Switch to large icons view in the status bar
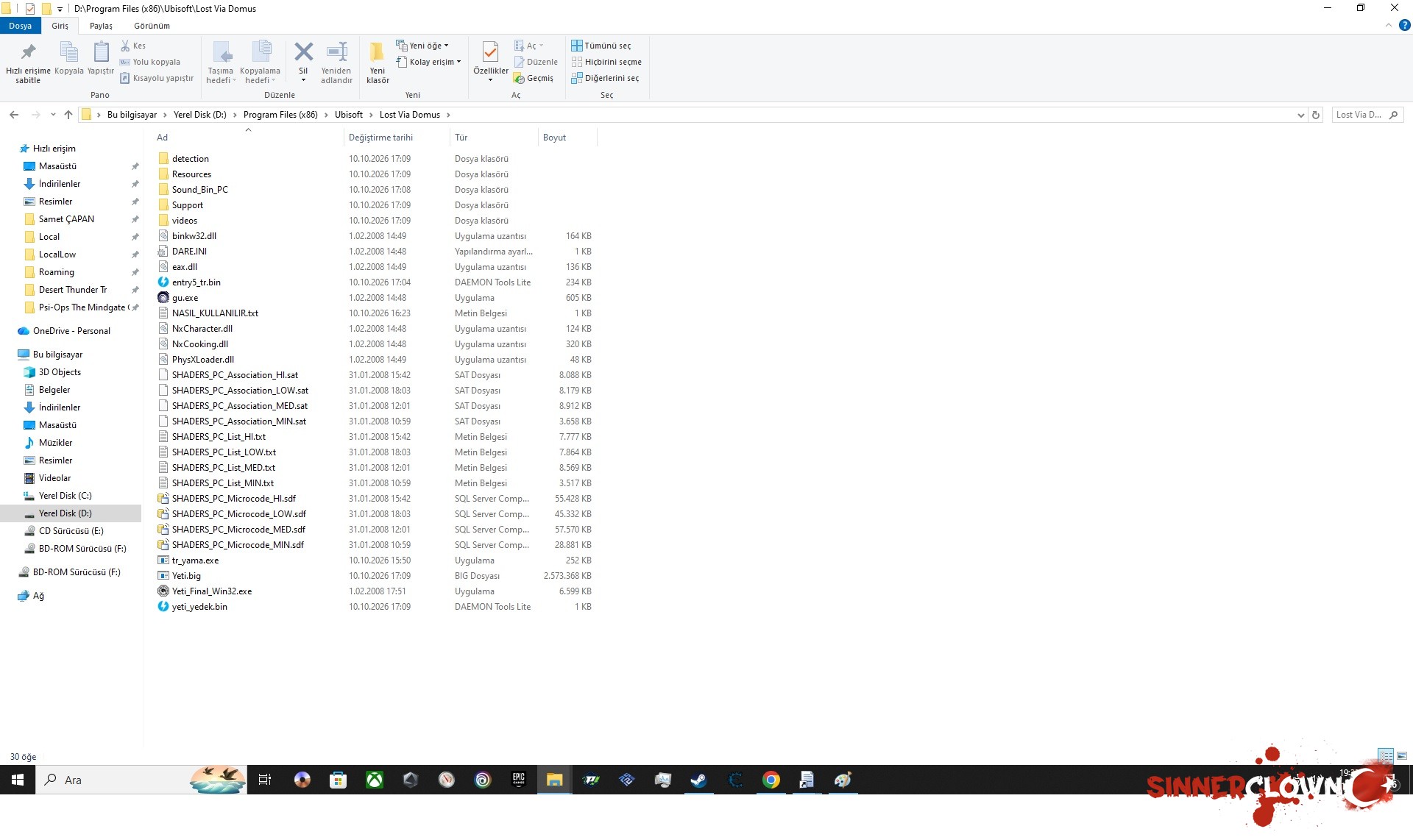The image size is (1413, 840). (x=1402, y=756)
